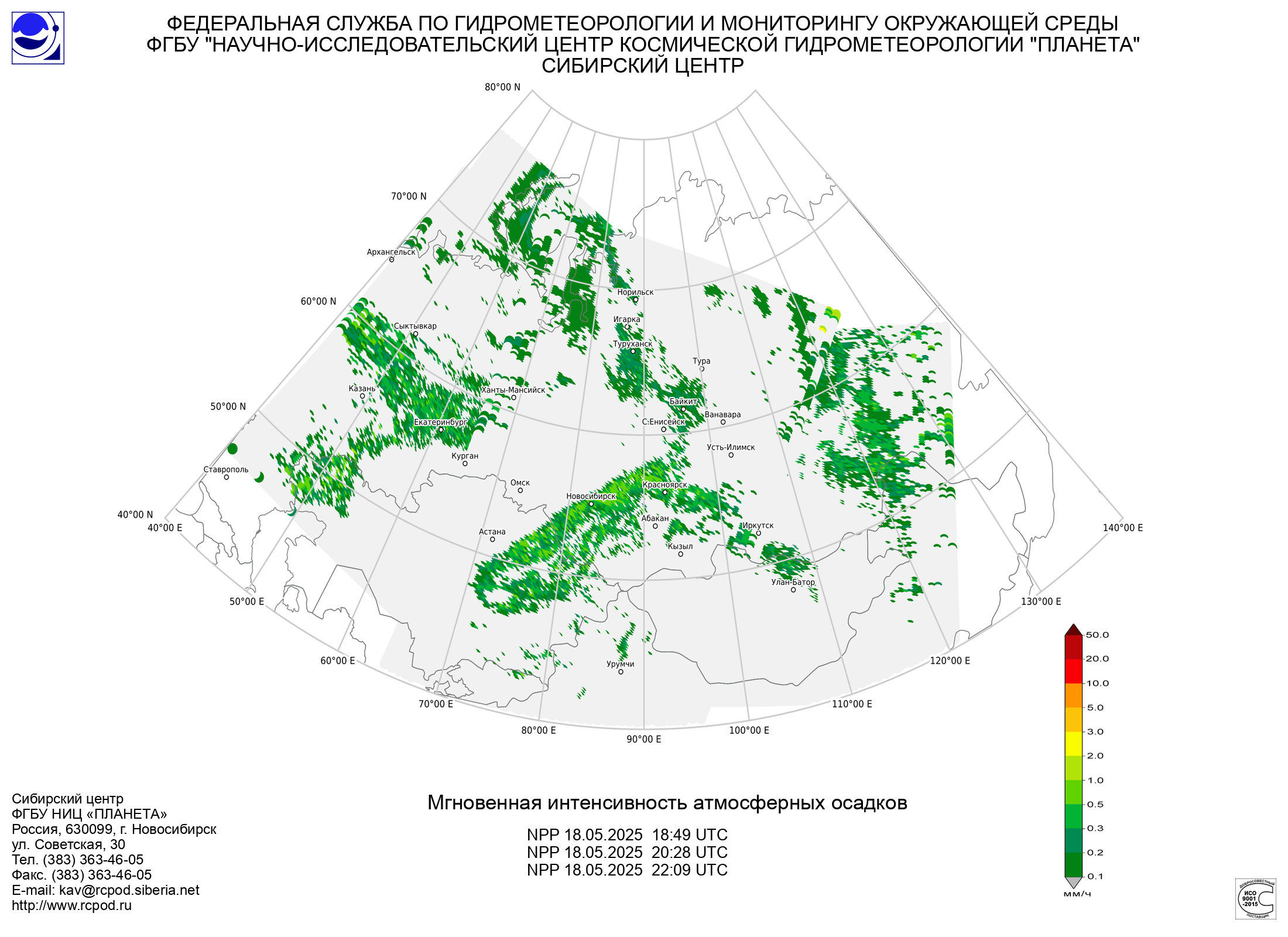Pick the orange 5.0–10.0 legend swatch
Screen dimensions: 1288x937
[x=1073, y=695]
